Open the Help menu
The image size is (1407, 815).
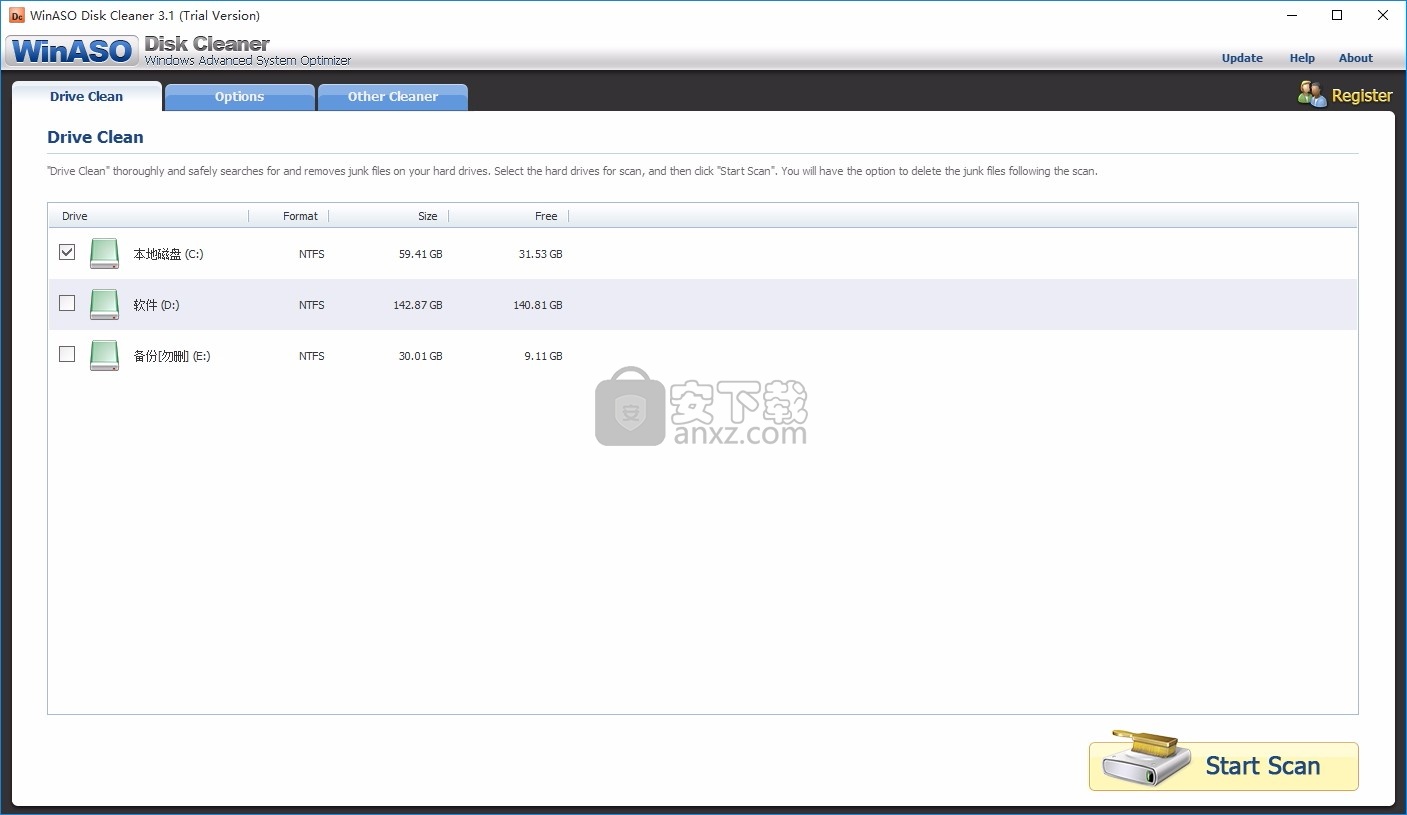(x=1302, y=58)
